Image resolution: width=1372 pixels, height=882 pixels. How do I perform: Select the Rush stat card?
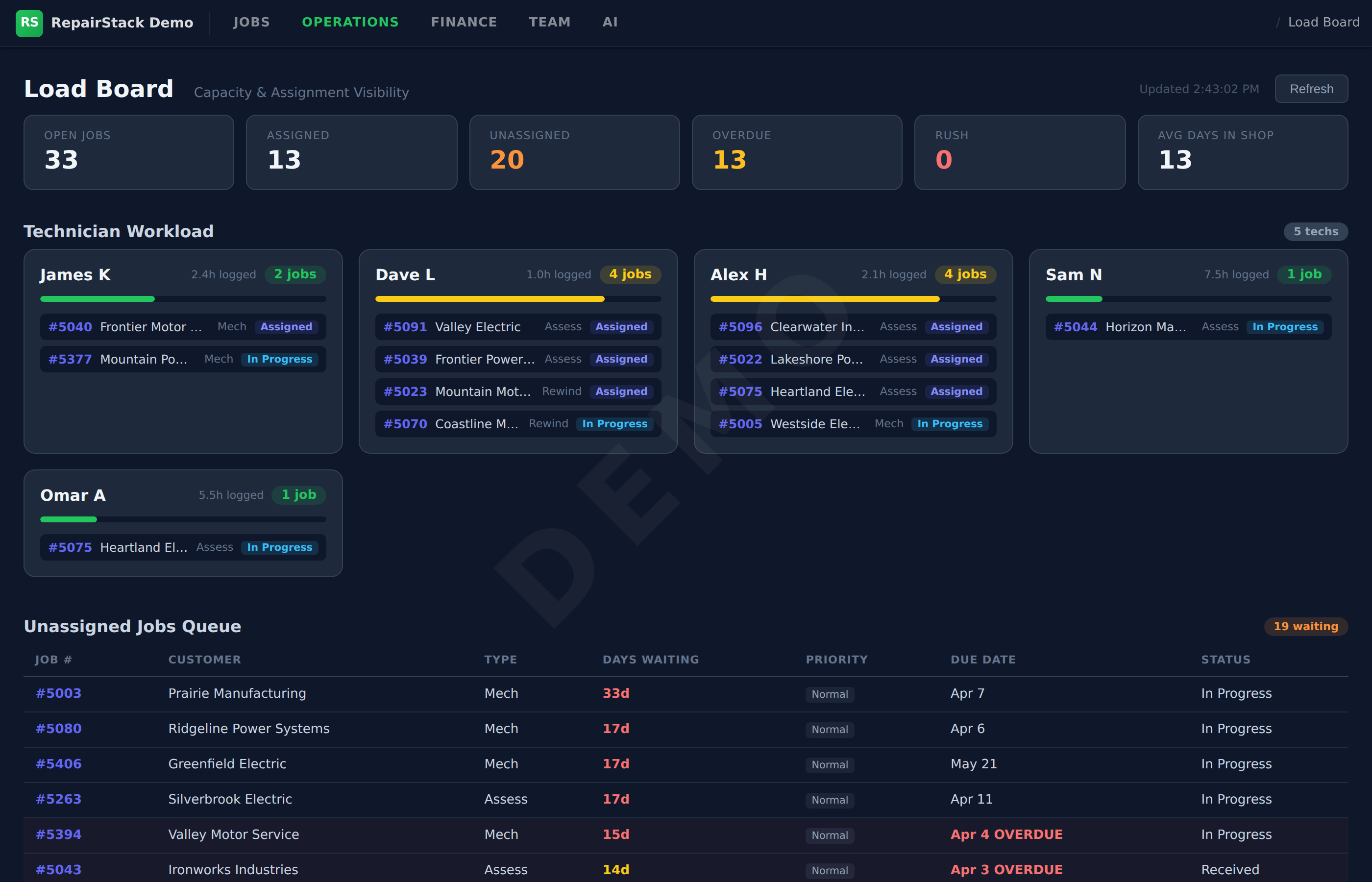click(x=1020, y=152)
